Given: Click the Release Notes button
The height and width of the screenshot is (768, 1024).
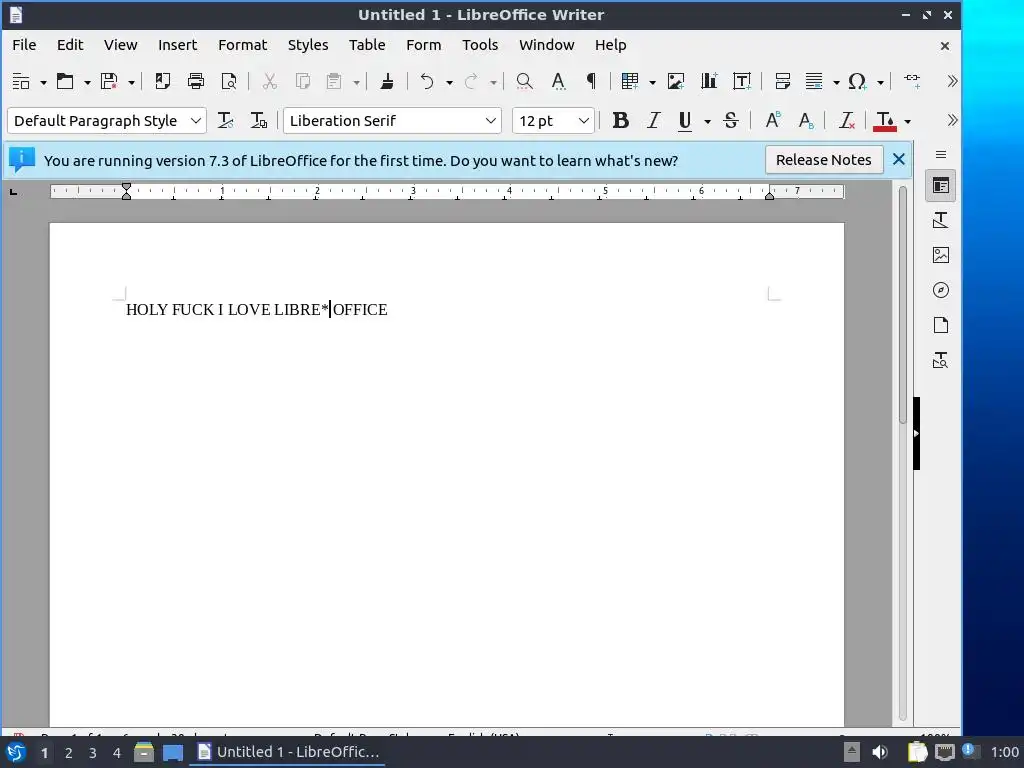Looking at the screenshot, I should 824,160.
